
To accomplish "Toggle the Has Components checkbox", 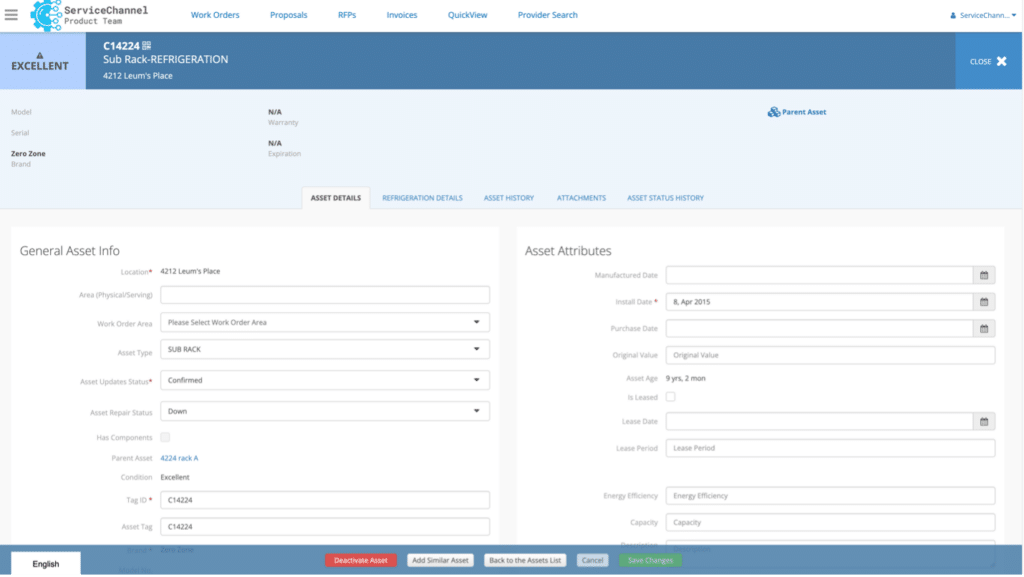I will click(x=165, y=438).
